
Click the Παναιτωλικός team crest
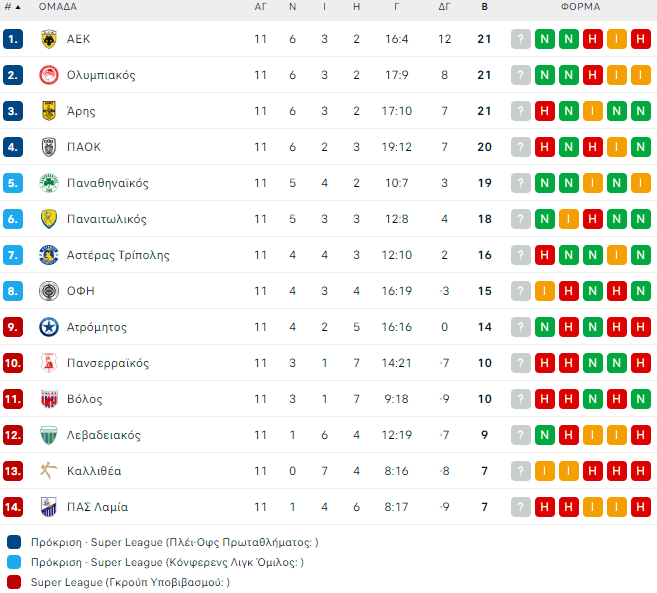pos(48,219)
